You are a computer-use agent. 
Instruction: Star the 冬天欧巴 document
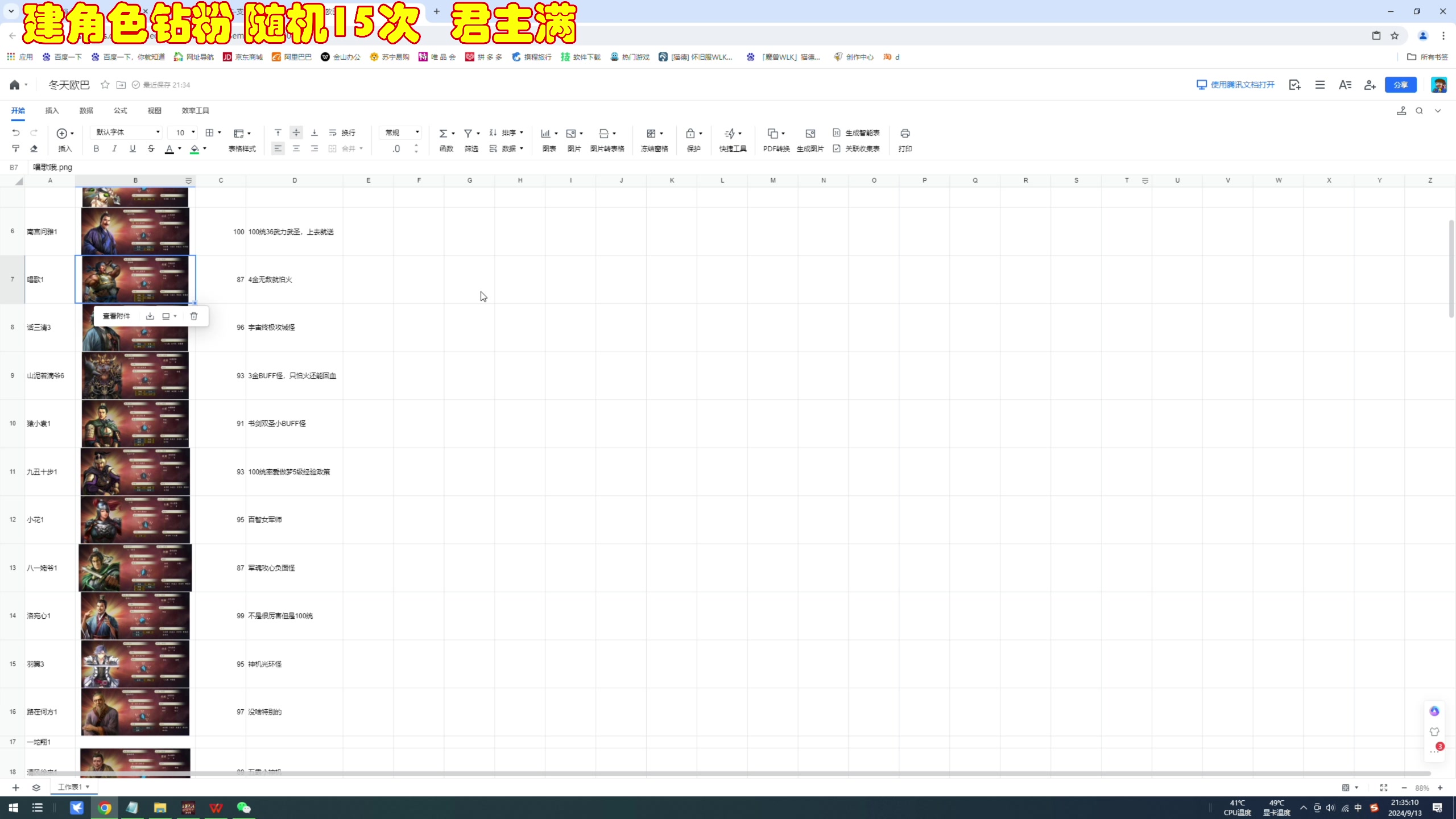click(105, 85)
